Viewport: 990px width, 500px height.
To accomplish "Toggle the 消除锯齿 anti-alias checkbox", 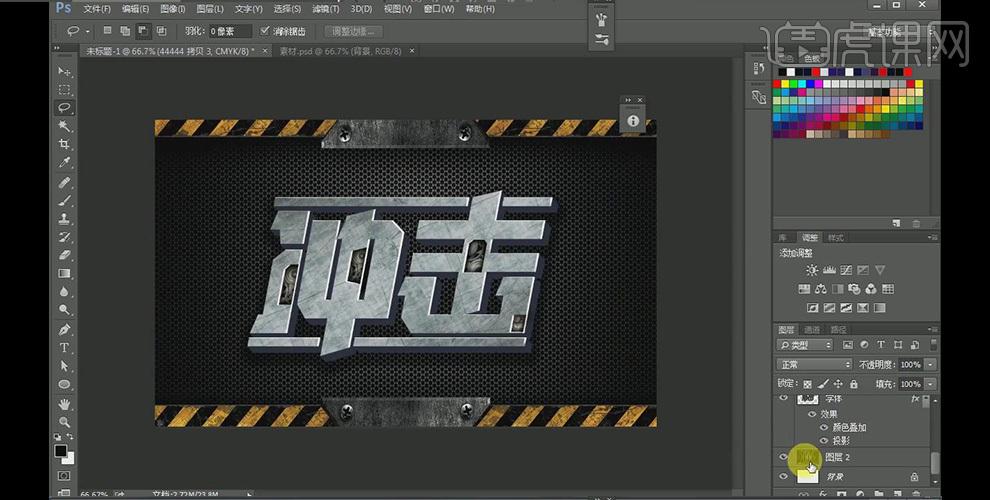I will click(x=265, y=30).
